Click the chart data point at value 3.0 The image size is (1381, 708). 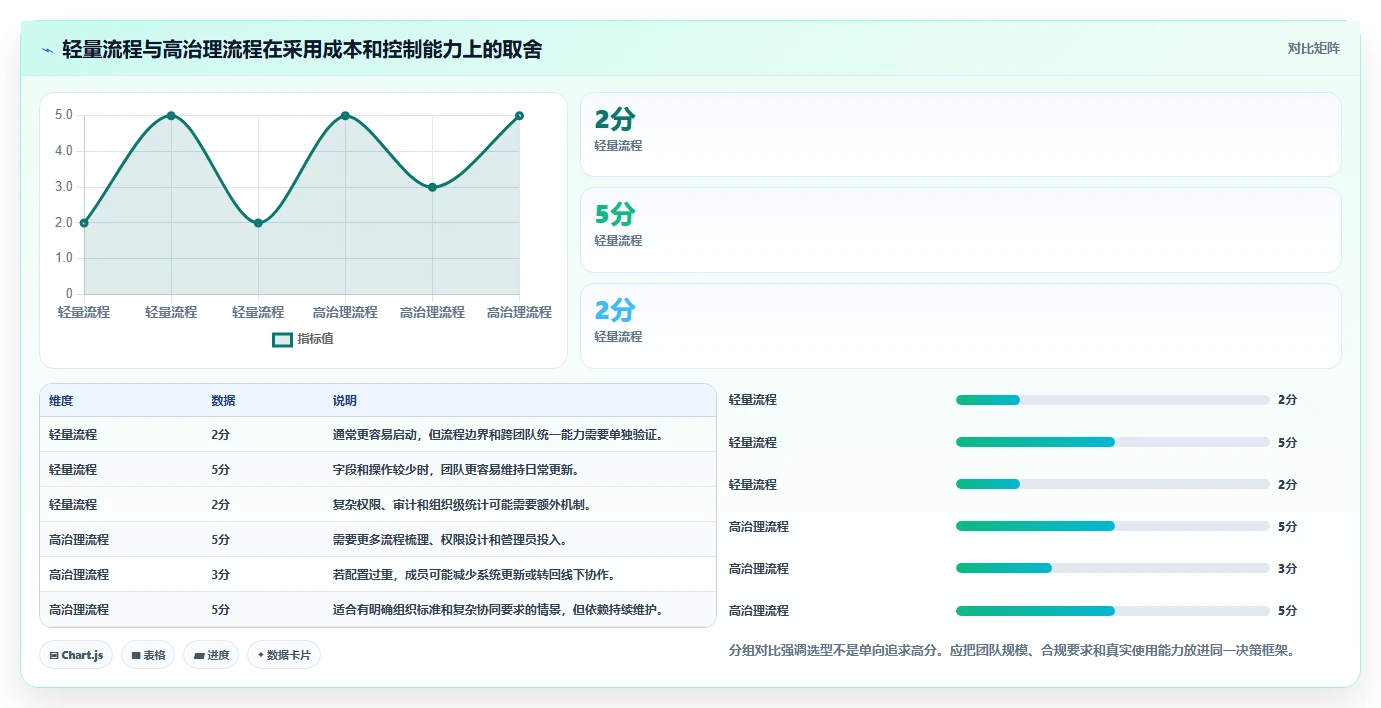click(x=432, y=187)
